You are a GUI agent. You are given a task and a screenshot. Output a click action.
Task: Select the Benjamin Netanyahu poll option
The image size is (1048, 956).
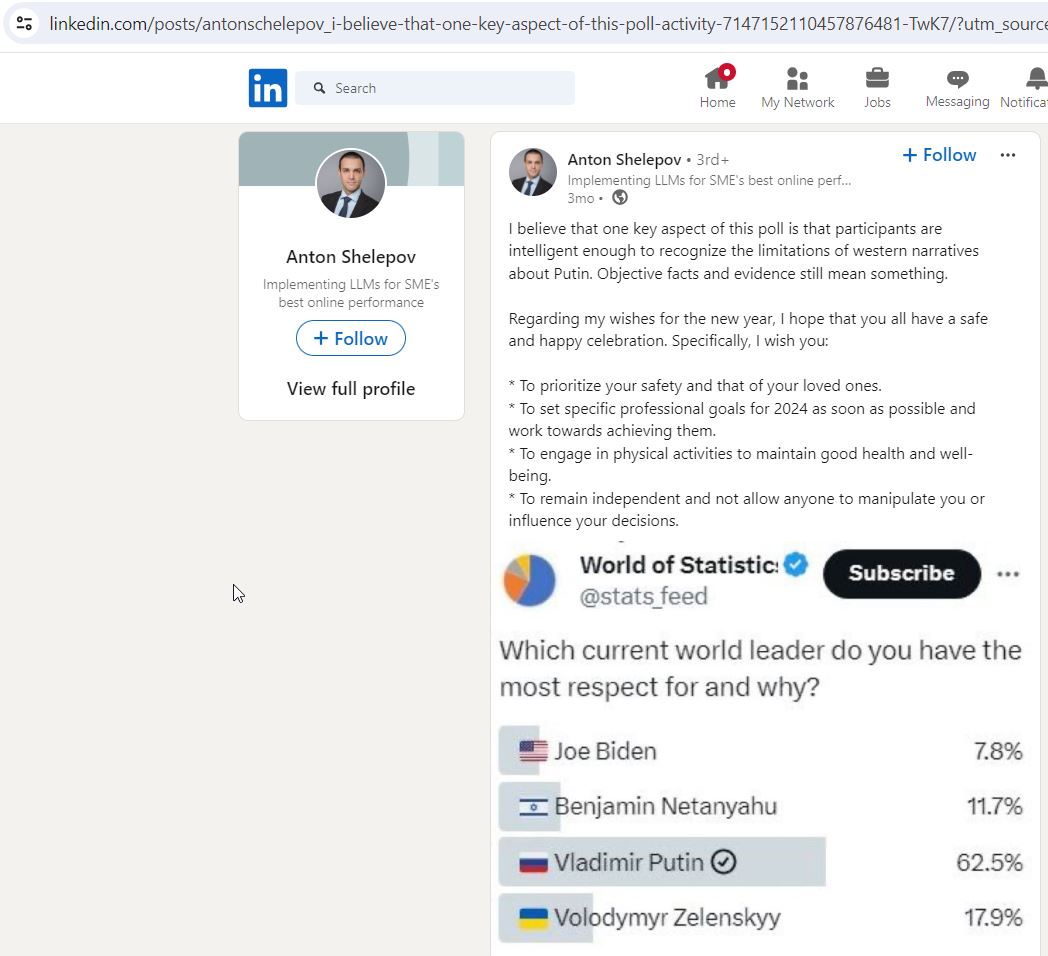click(761, 806)
